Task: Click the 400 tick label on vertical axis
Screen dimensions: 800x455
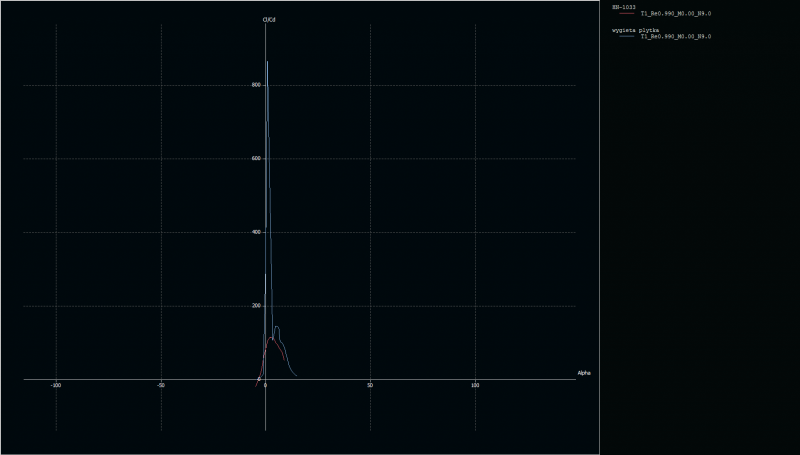Action: coord(256,232)
